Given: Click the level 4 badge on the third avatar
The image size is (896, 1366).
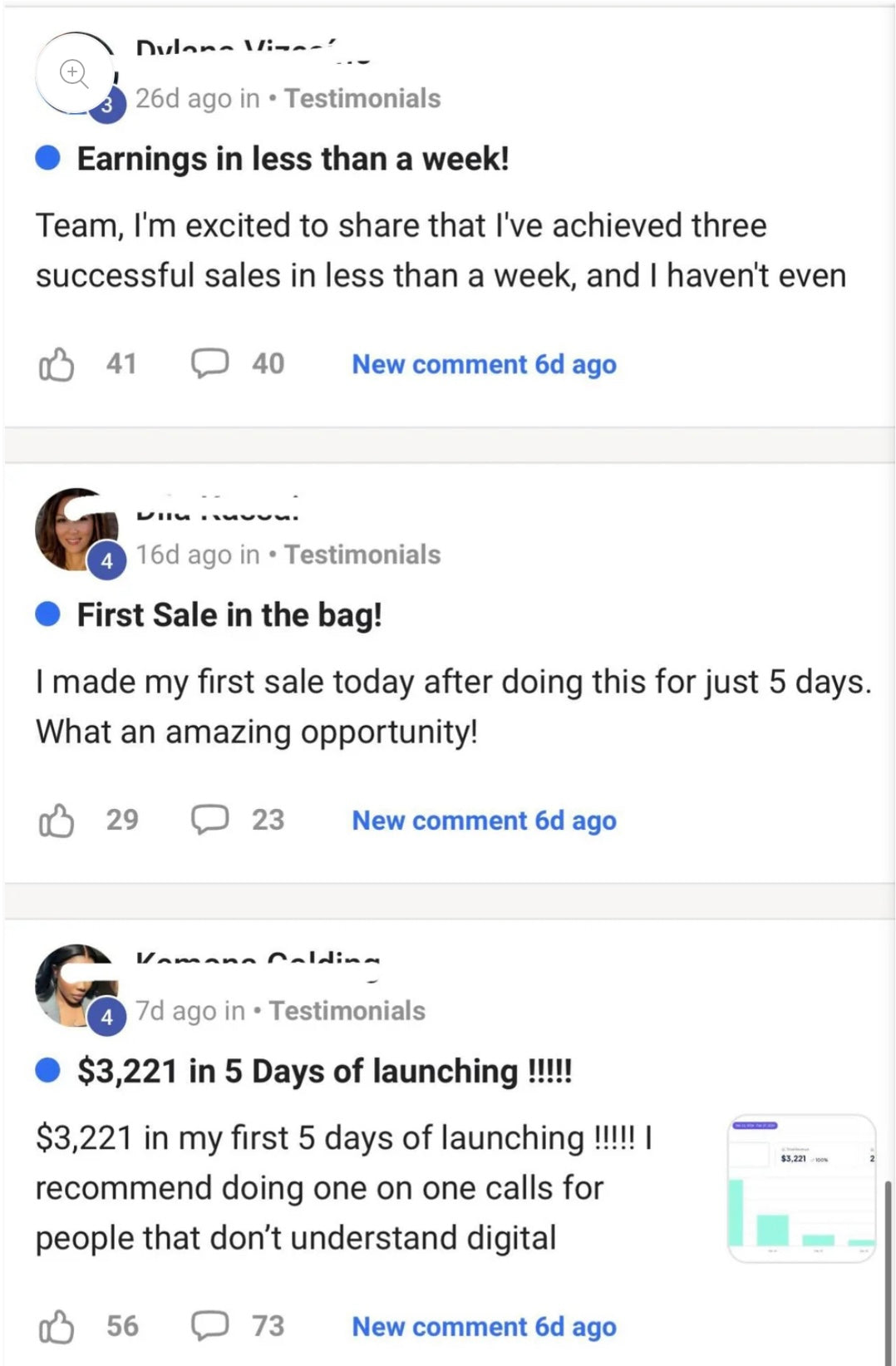Looking at the screenshot, I should (x=106, y=1017).
